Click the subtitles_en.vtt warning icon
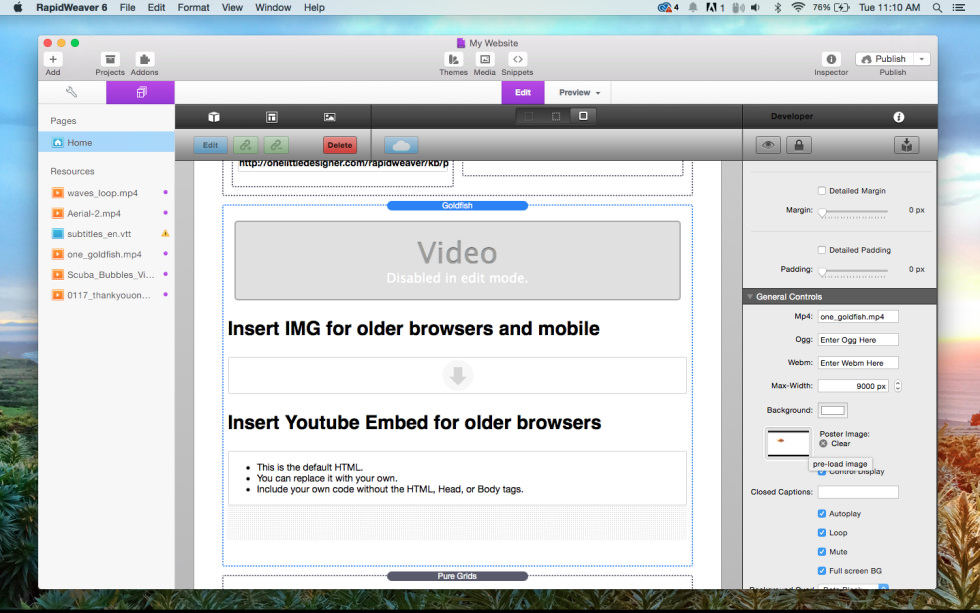The width and height of the screenshot is (980, 613). pyautogui.click(x=165, y=233)
